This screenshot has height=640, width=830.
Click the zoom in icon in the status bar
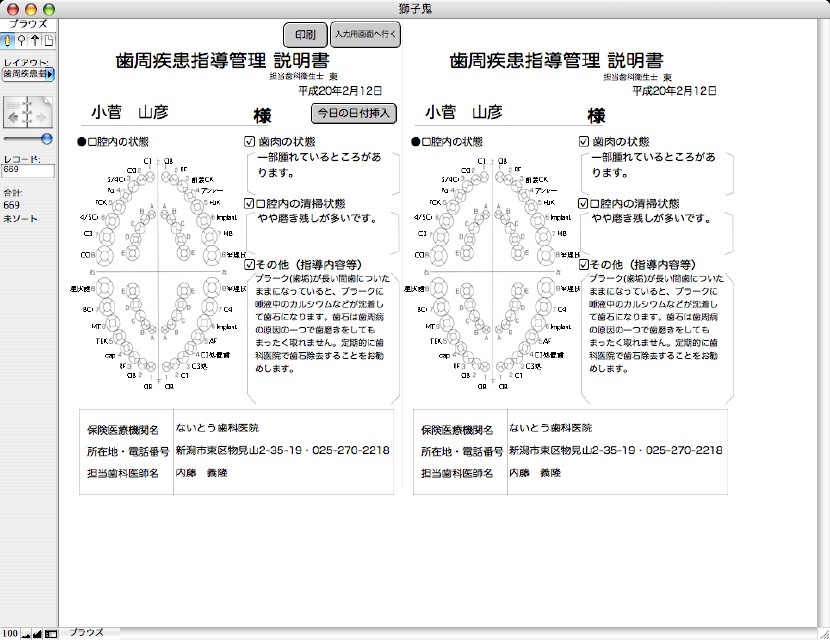tap(37, 634)
